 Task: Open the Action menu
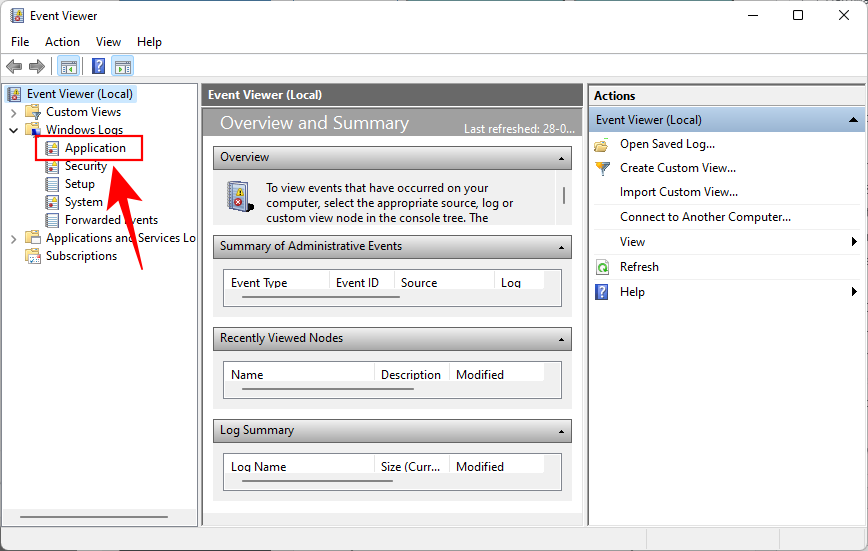pos(62,42)
